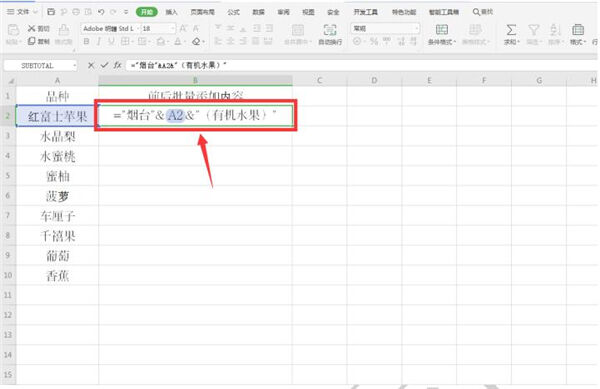Open the 文件 menu

pyautogui.click(x=22, y=12)
